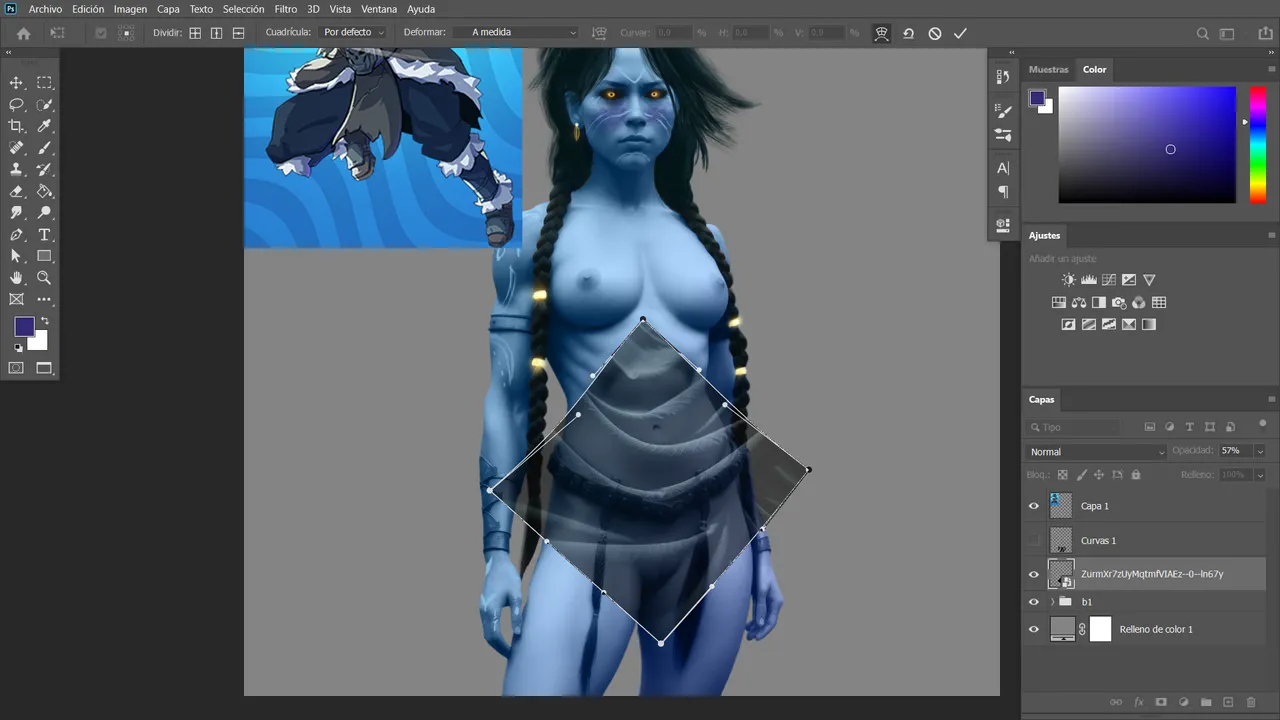Select the Capa 1 layer name
Viewport: 1280px width, 720px height.
[1094, 506]
